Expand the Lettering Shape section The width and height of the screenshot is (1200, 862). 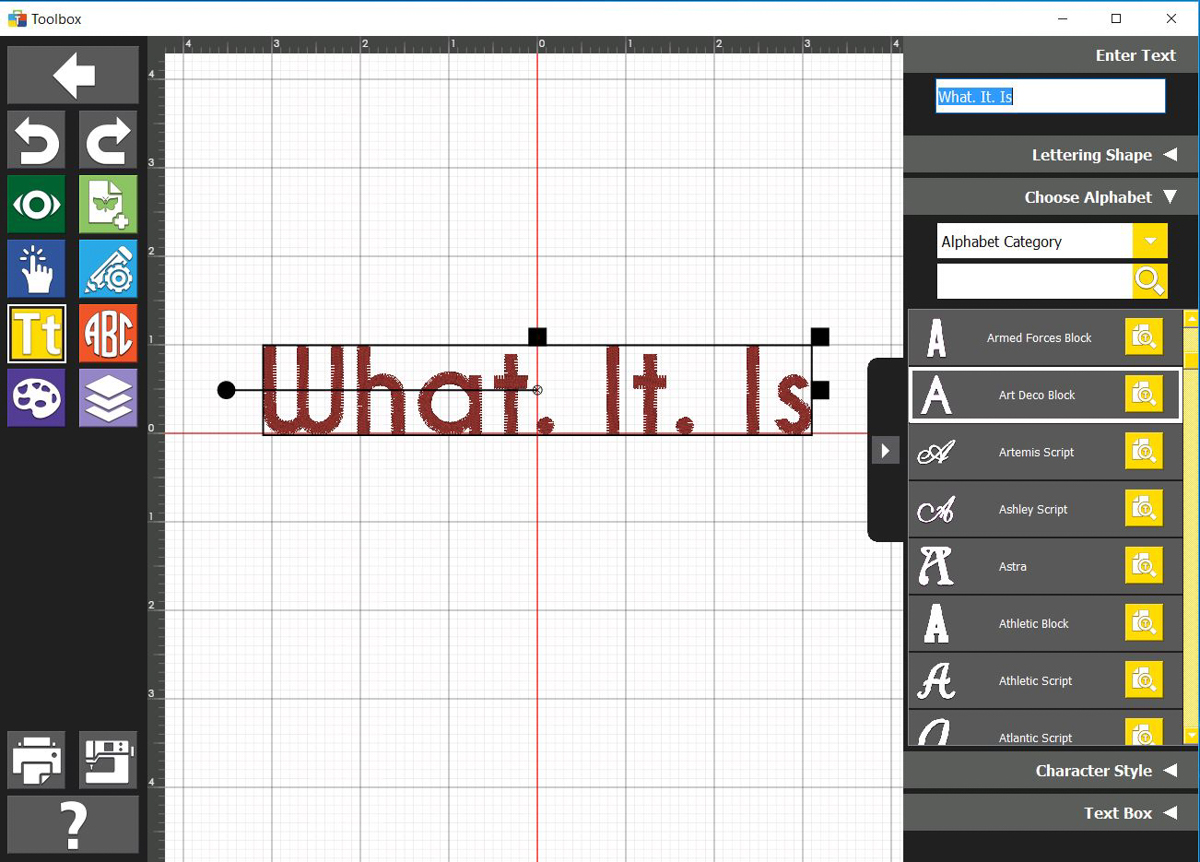[x=1051, y=155]
